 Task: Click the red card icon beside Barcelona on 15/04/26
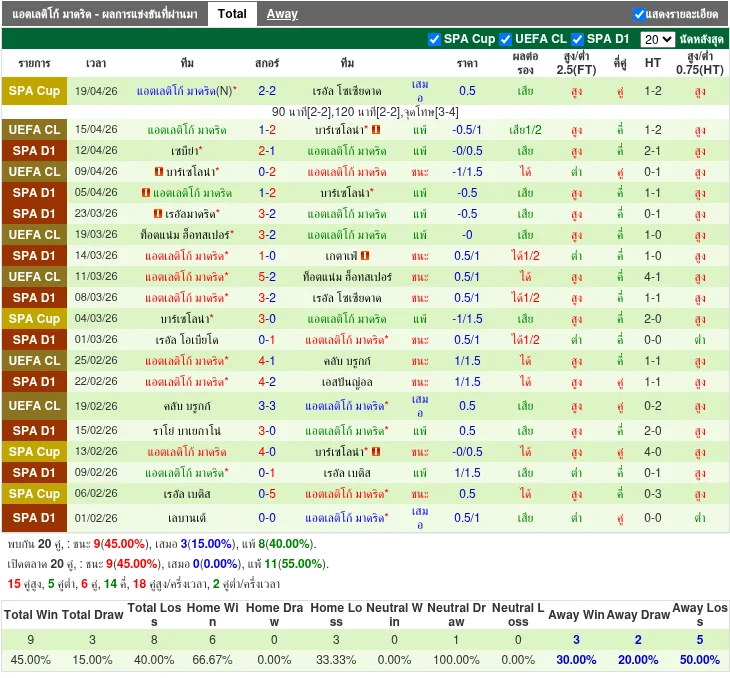pos(376,130)
